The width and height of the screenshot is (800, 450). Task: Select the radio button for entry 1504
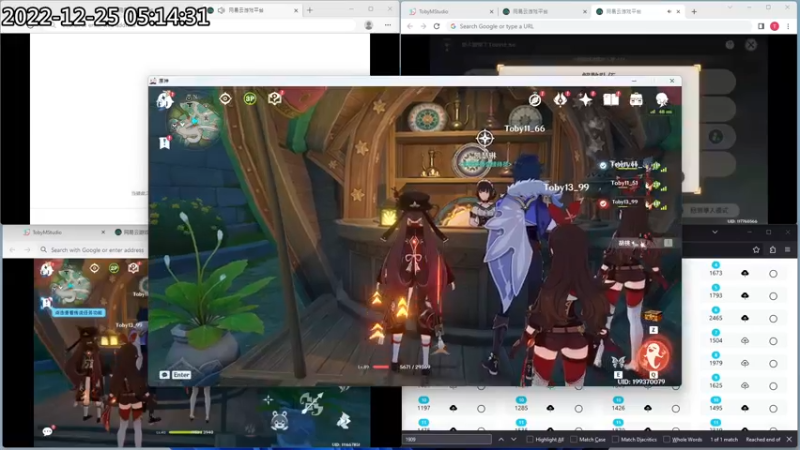[x=773, y=341]
